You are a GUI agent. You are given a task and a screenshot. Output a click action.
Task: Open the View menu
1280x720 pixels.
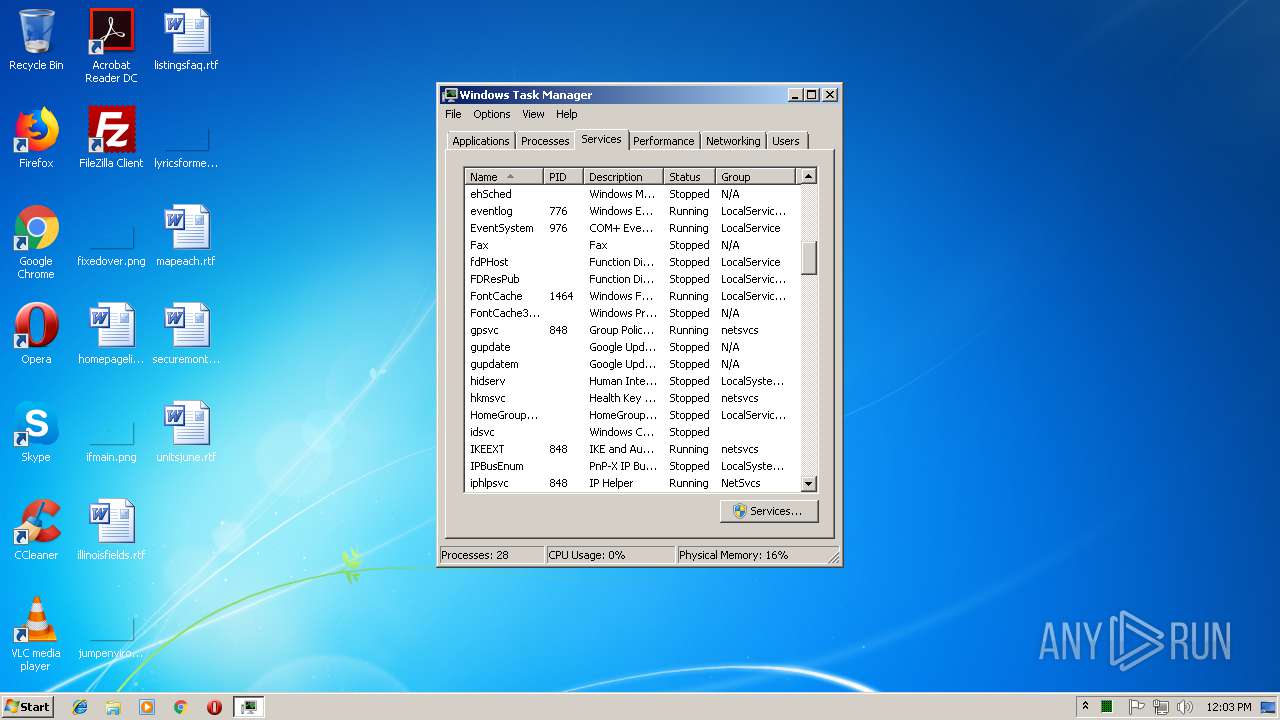pyautogui.click(x=533, y=114)
